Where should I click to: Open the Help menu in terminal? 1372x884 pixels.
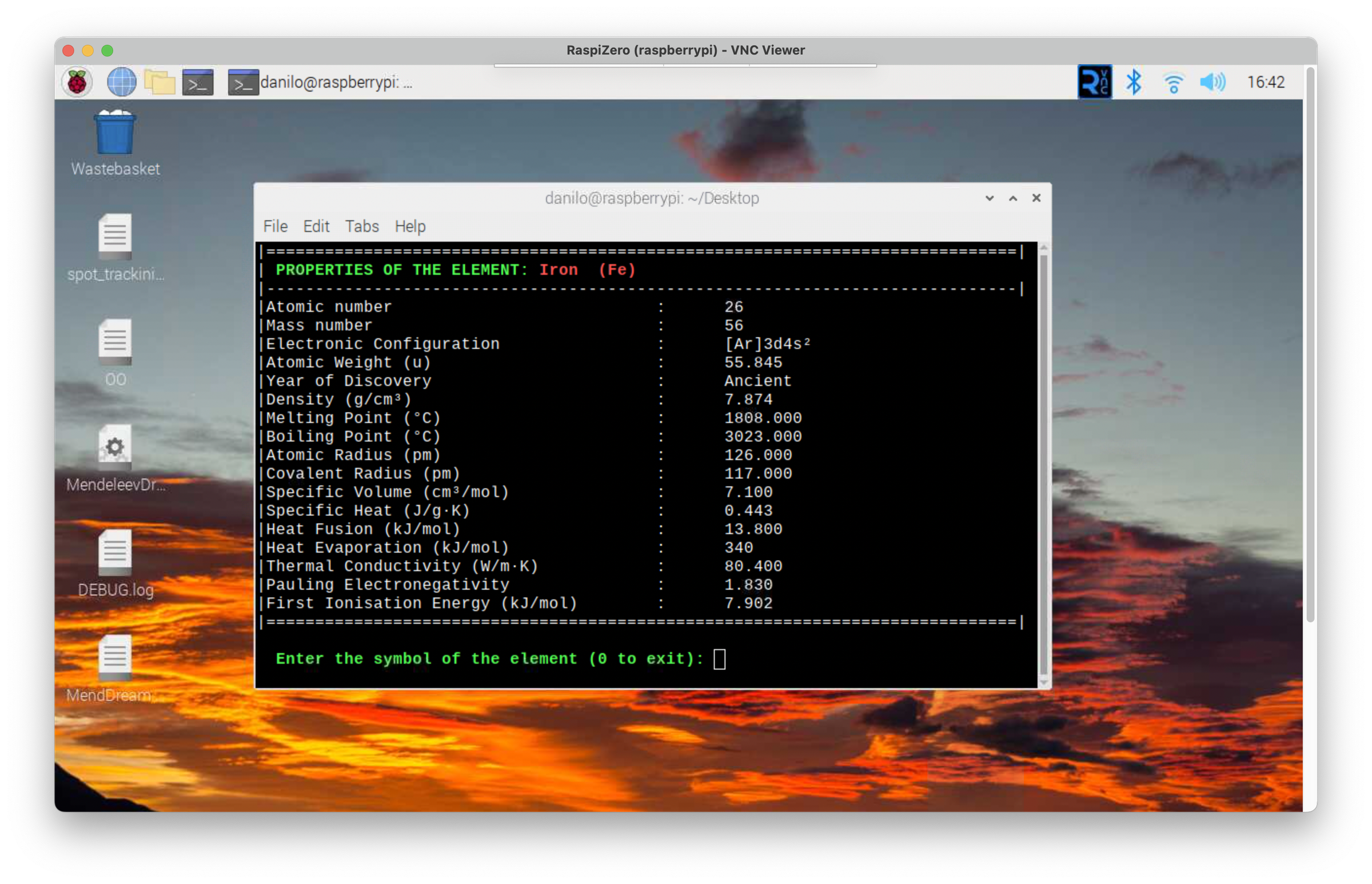pyautogui.click(x=409, y=226)
